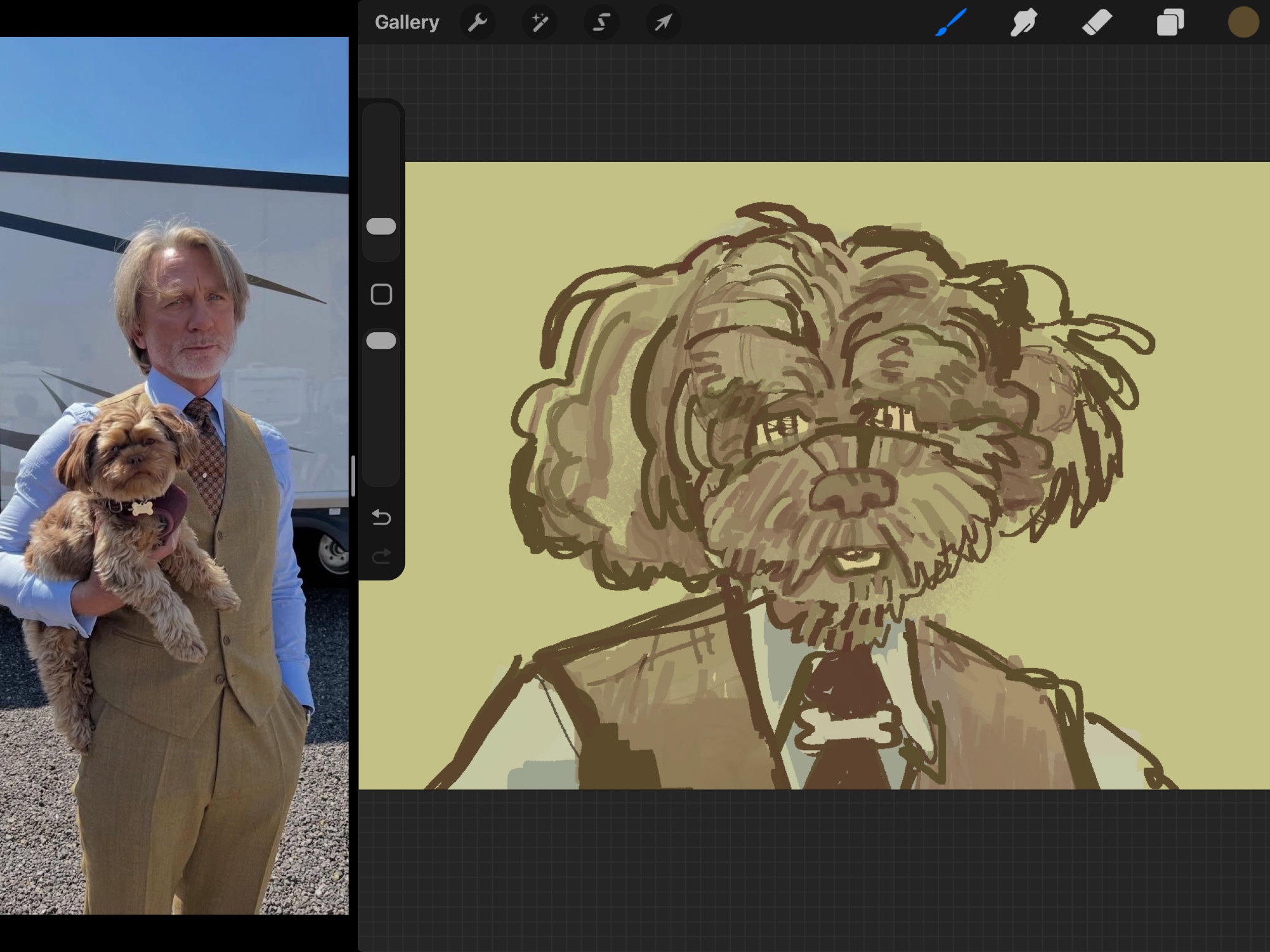Tap the reference photo of man with dog

pyautogui.click(x=174, y=475)
